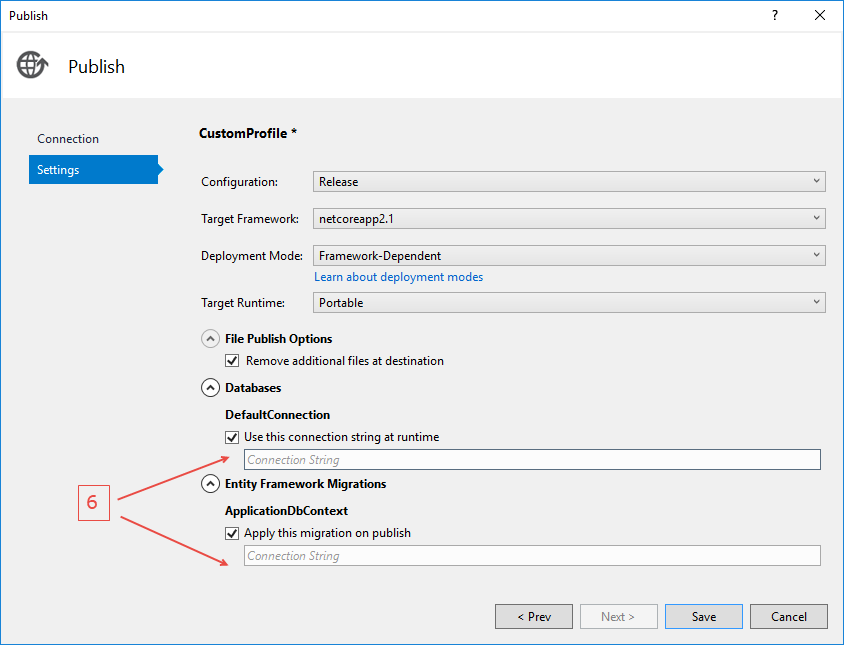The width and height of the screenshot is (844, 645).
Task: Open Learn about deployment modes link
Action: point(398,277)
